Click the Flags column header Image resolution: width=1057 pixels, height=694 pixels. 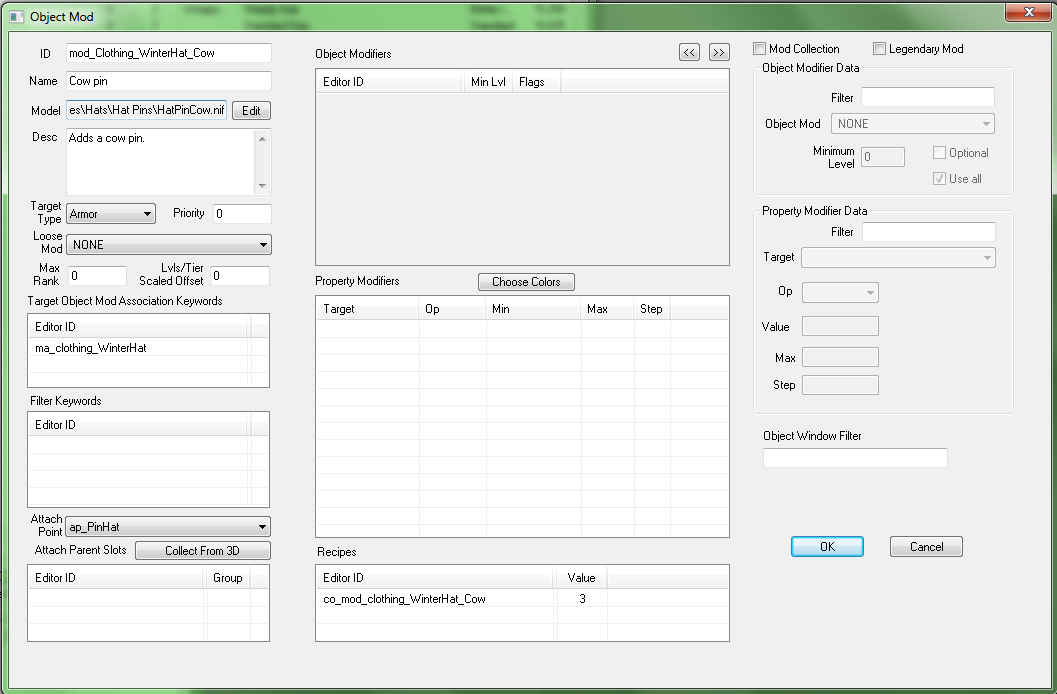pos(537,82)
